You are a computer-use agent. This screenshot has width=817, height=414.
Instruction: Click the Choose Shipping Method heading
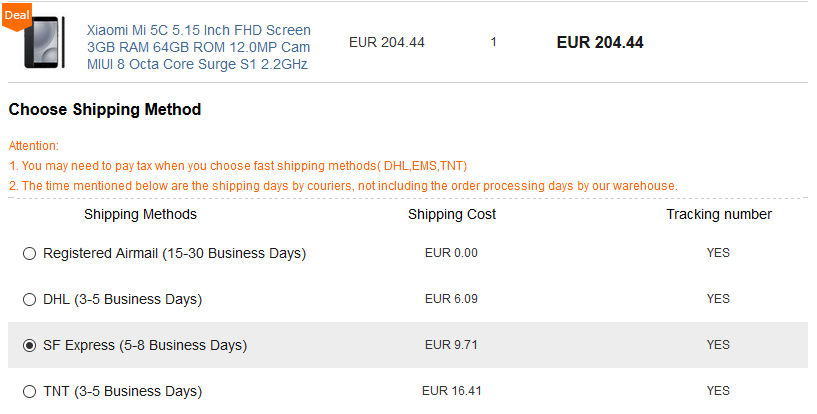(x=105, y=109)
